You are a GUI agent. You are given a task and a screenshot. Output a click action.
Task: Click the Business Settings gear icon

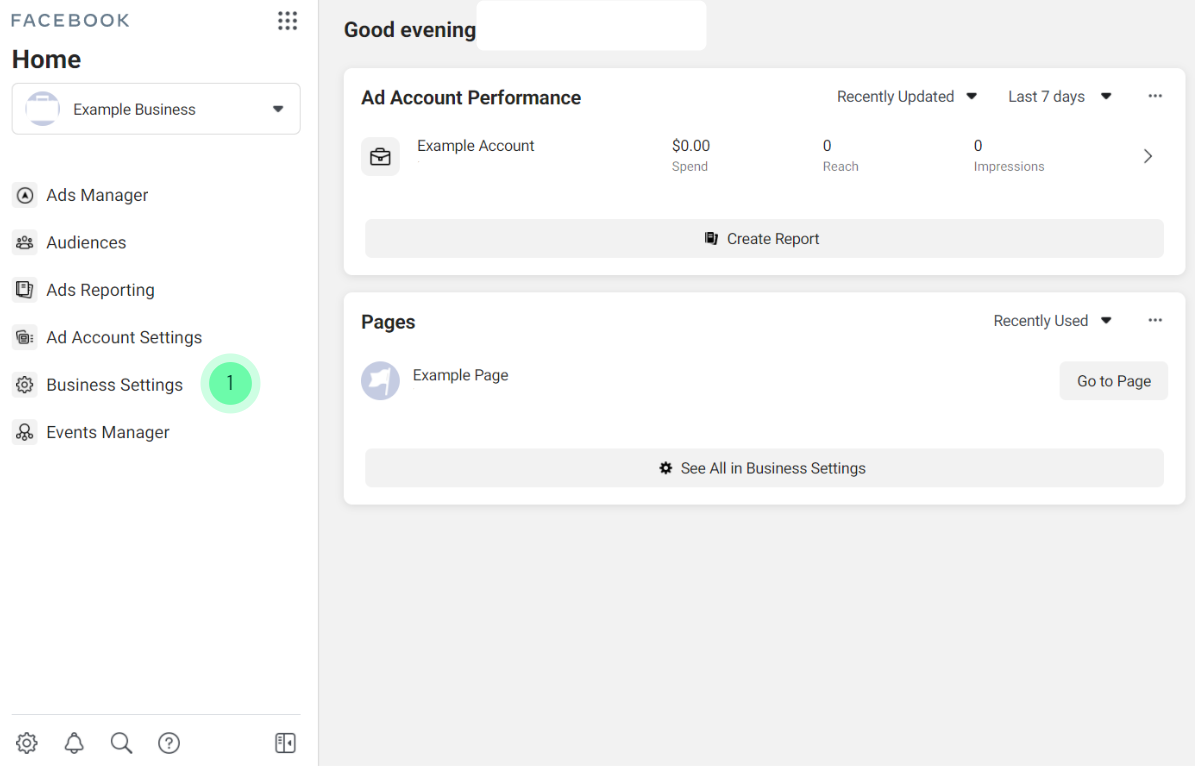click(24, 385)
